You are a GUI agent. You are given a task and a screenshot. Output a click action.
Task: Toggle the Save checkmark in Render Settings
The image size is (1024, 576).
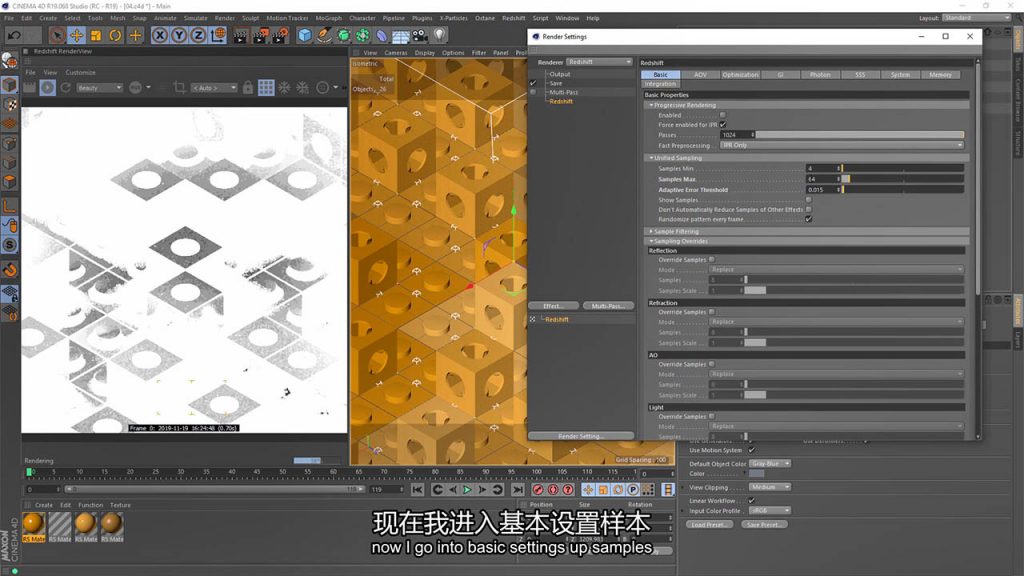pos(533,83)
